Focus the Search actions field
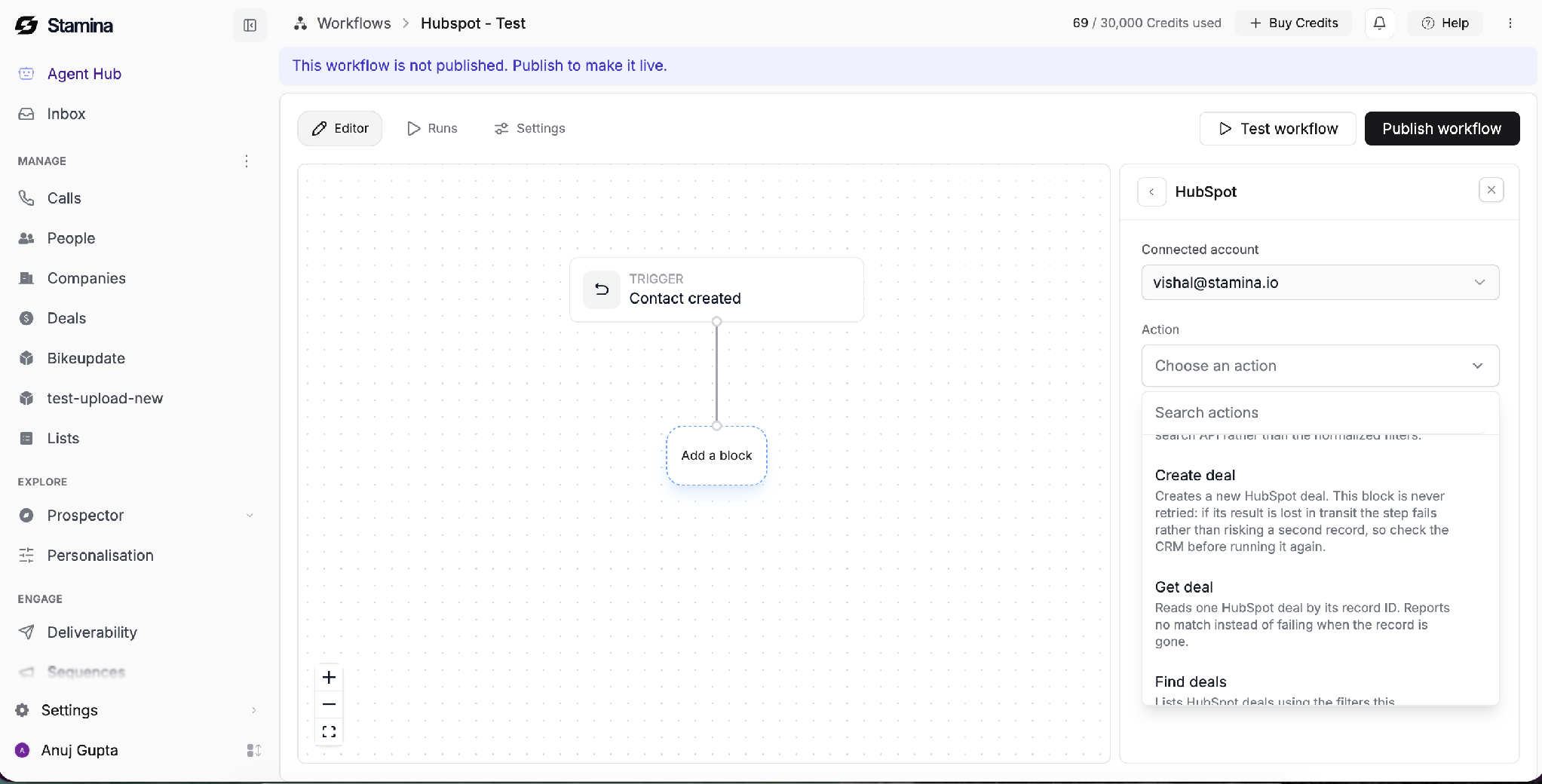The height and width of the screenshot is (784, 1542). [x=1320, y=412]
